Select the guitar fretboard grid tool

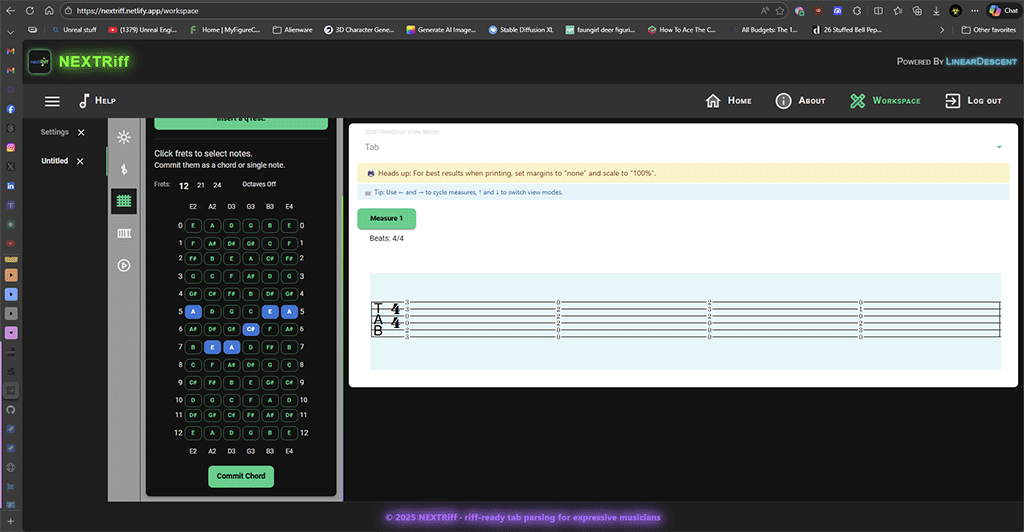[124, 201]
